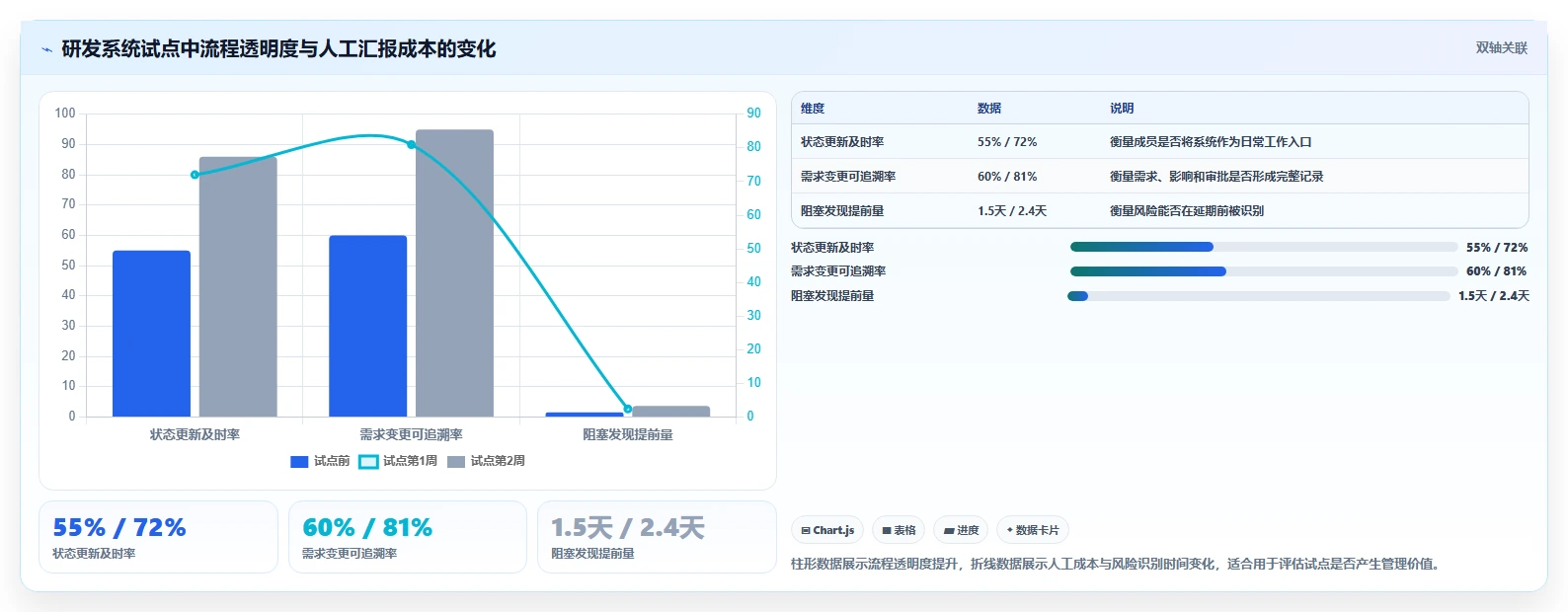Click the gray 试点第2周 bar for 状态更新及时率
The width and height of the screenshot is (1568, 612).
click(238, 286)
